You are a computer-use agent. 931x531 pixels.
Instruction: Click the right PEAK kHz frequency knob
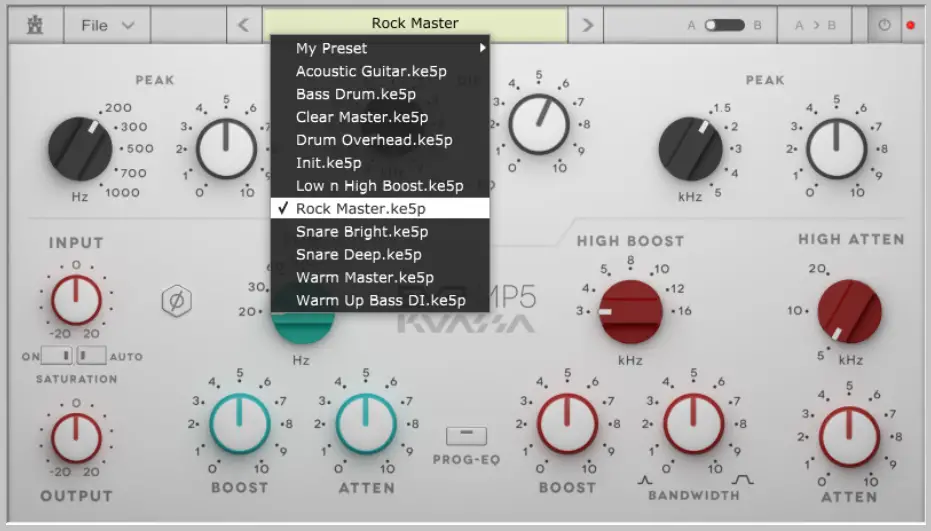click(691, 149)
